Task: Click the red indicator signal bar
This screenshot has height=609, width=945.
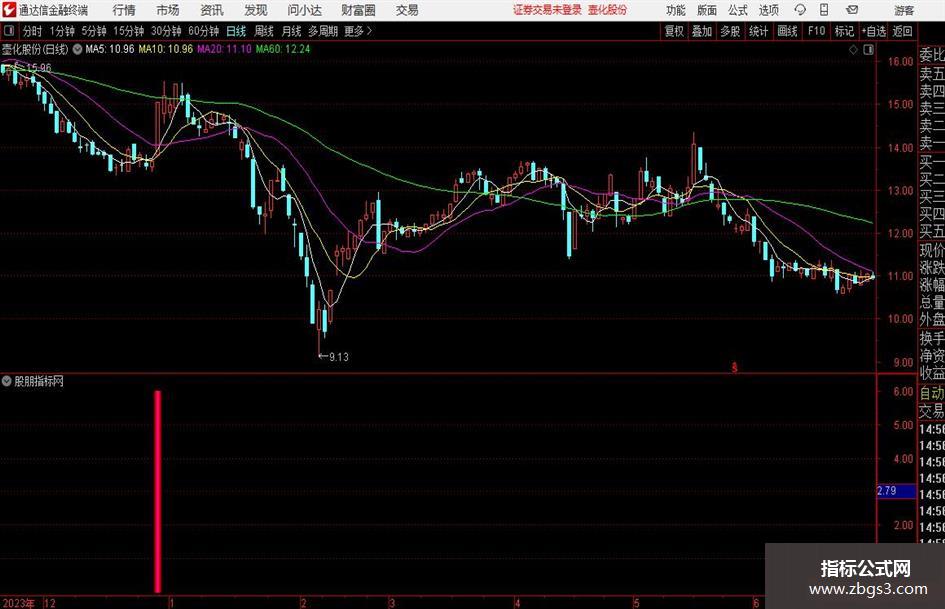Action: (x=158, y=491)
